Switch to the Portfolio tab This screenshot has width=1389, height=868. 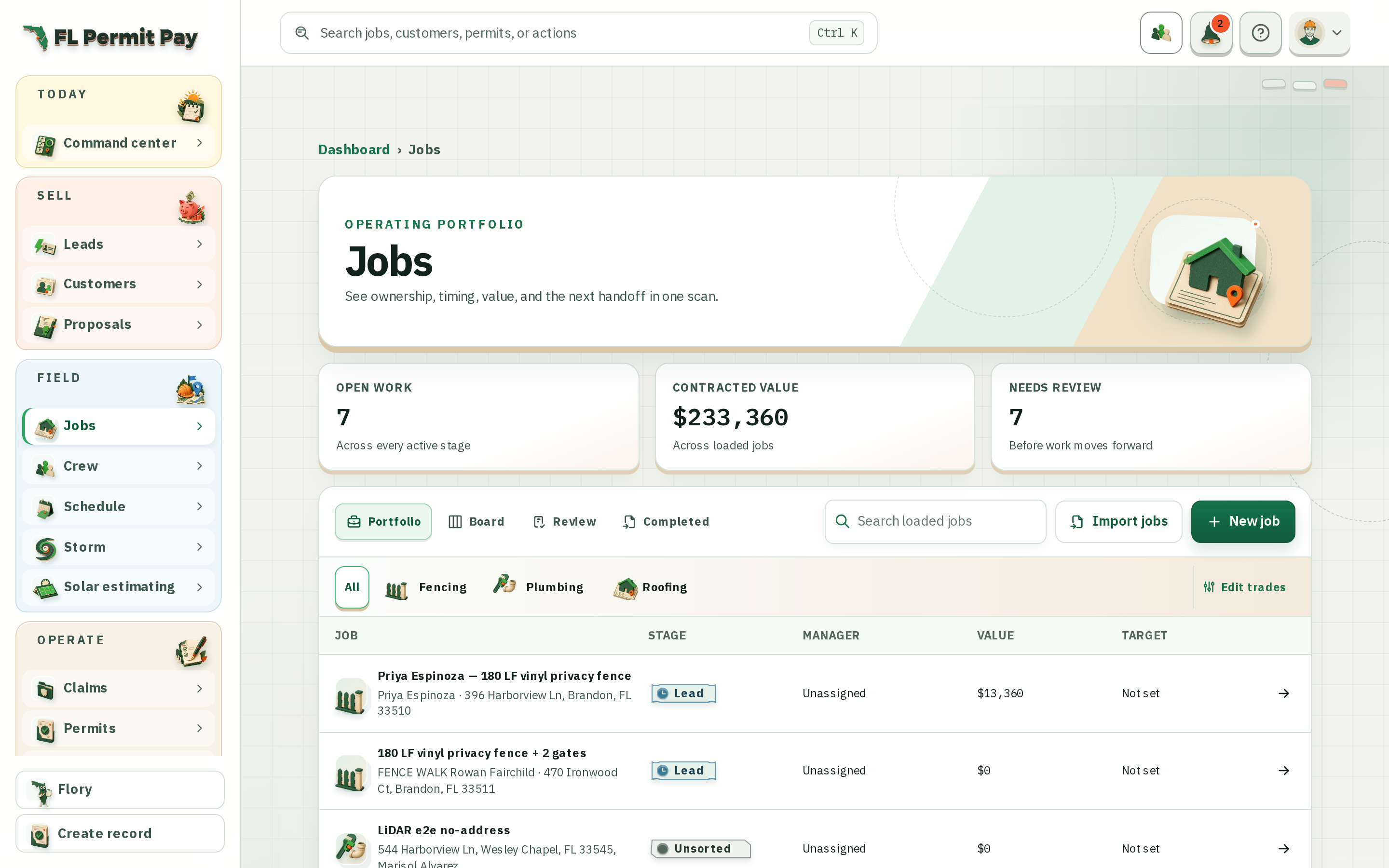click(383, 522)
